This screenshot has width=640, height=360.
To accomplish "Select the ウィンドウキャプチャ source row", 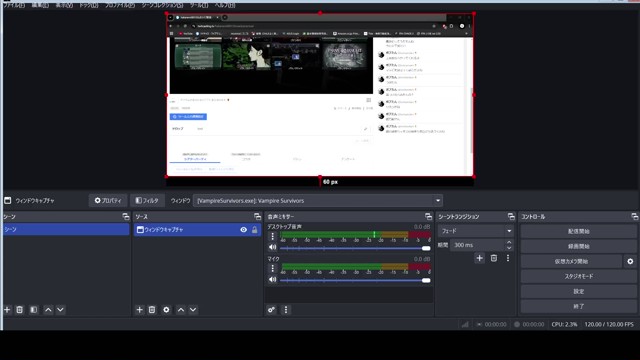I will pos(197,229).
